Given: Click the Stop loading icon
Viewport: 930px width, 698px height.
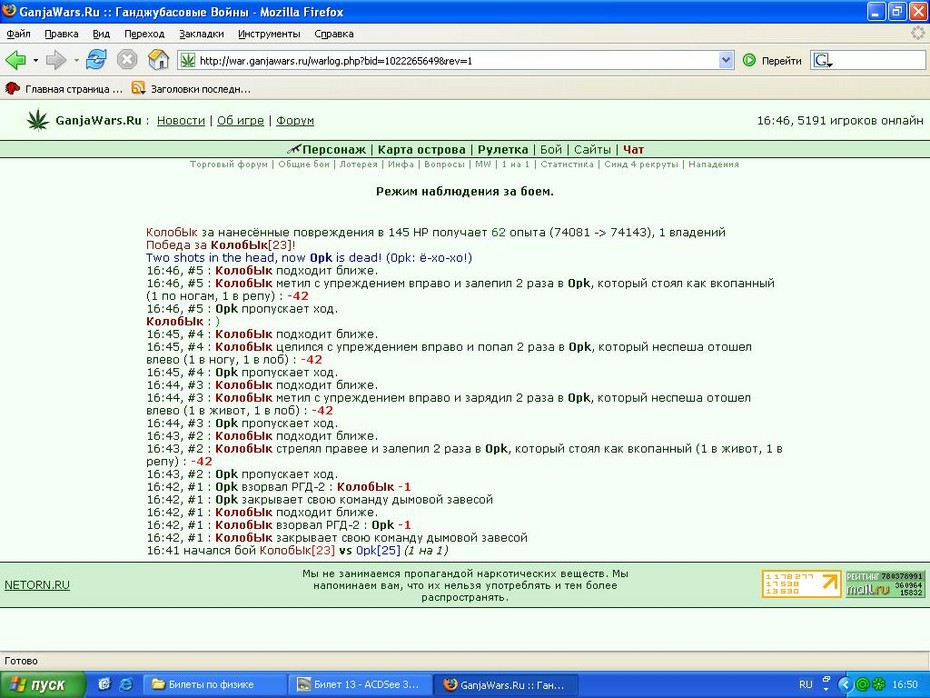Looking at the screenshot, I should [x=127, y=60].
